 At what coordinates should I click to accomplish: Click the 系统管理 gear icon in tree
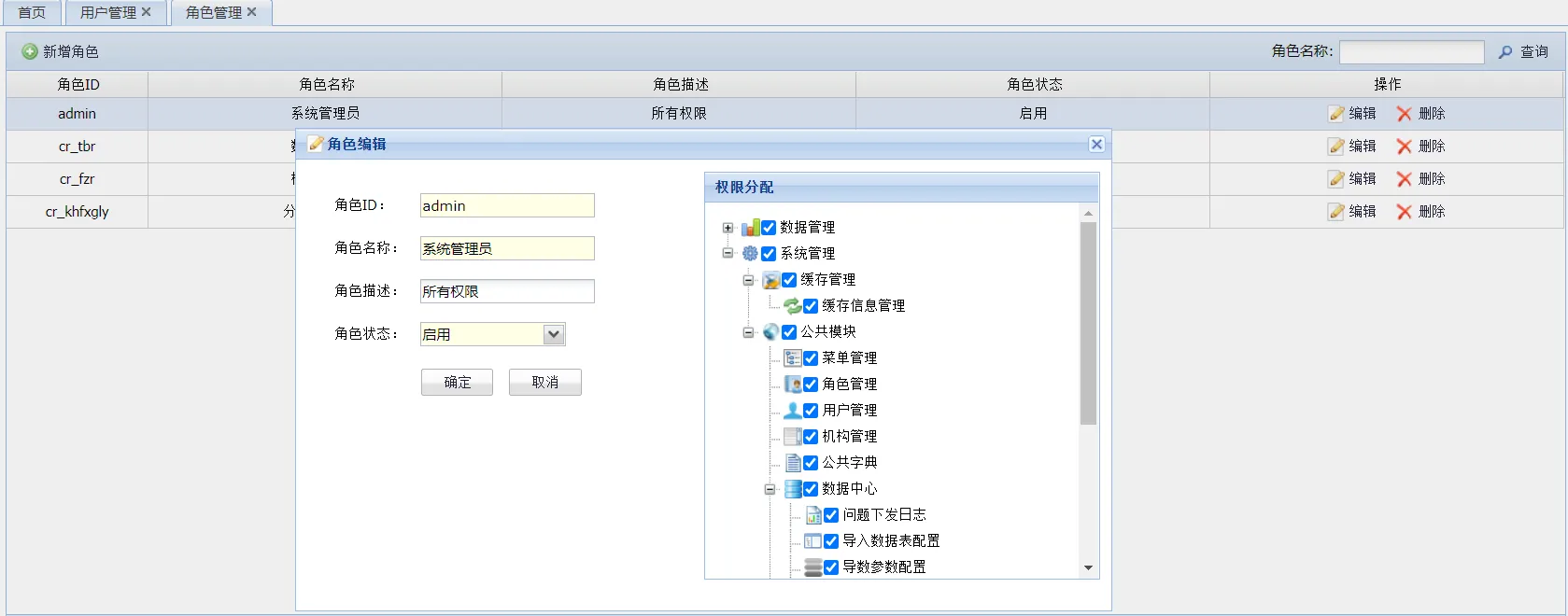(750, 254)
